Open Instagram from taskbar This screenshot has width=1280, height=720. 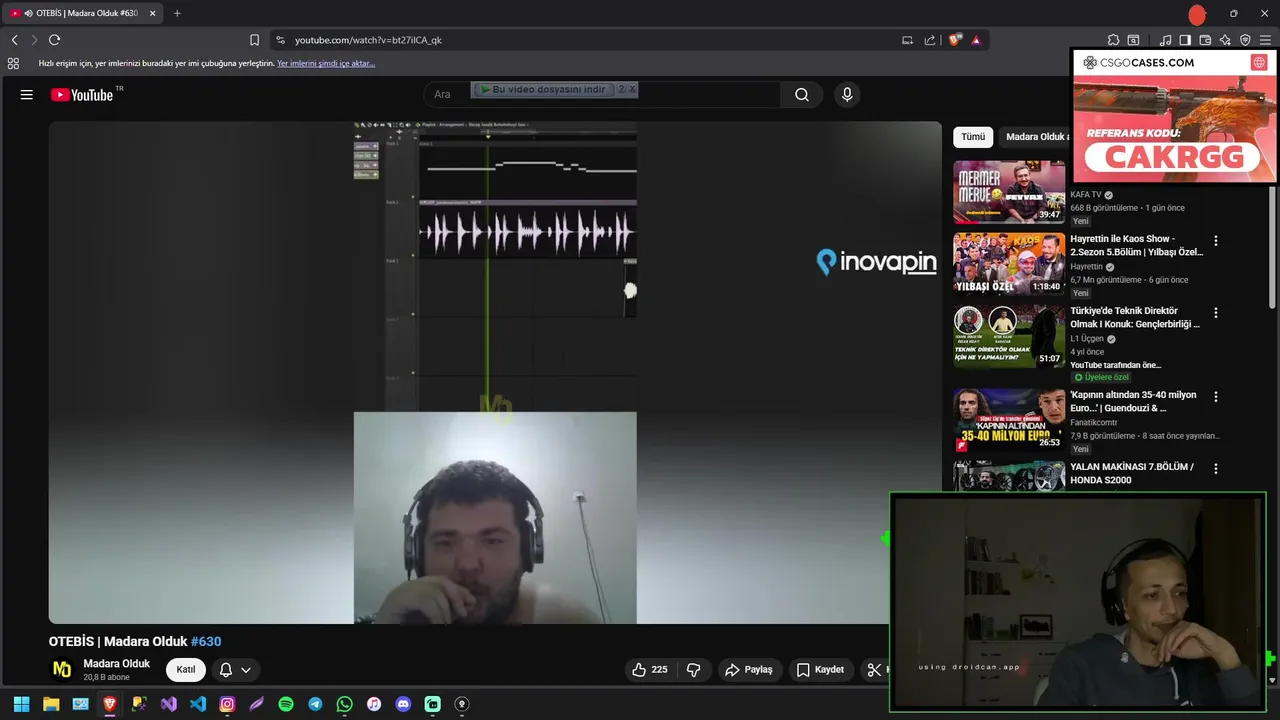coord(227,704)
